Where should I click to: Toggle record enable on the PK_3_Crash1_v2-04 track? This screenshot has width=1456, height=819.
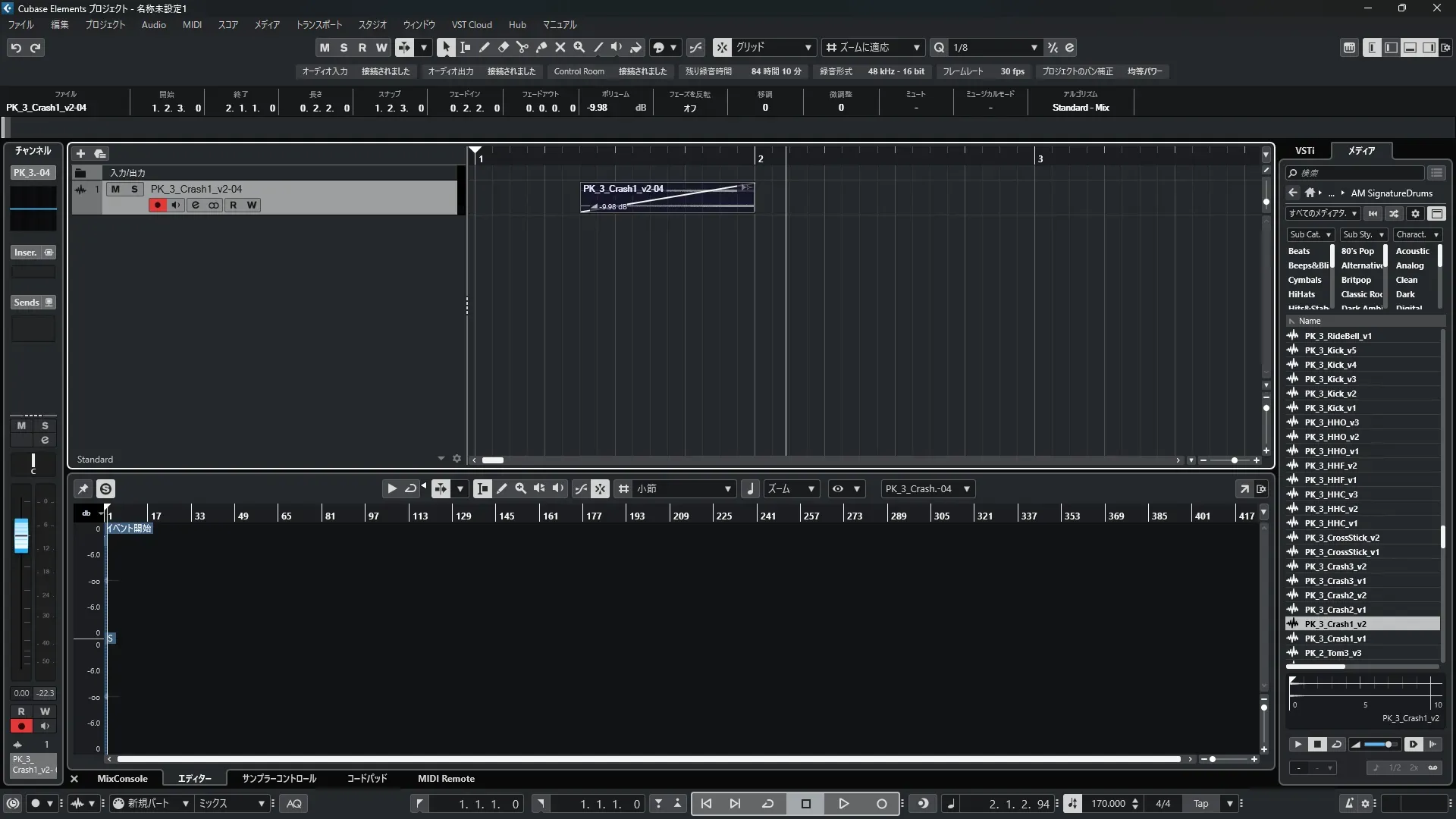[x=157, y=206]
